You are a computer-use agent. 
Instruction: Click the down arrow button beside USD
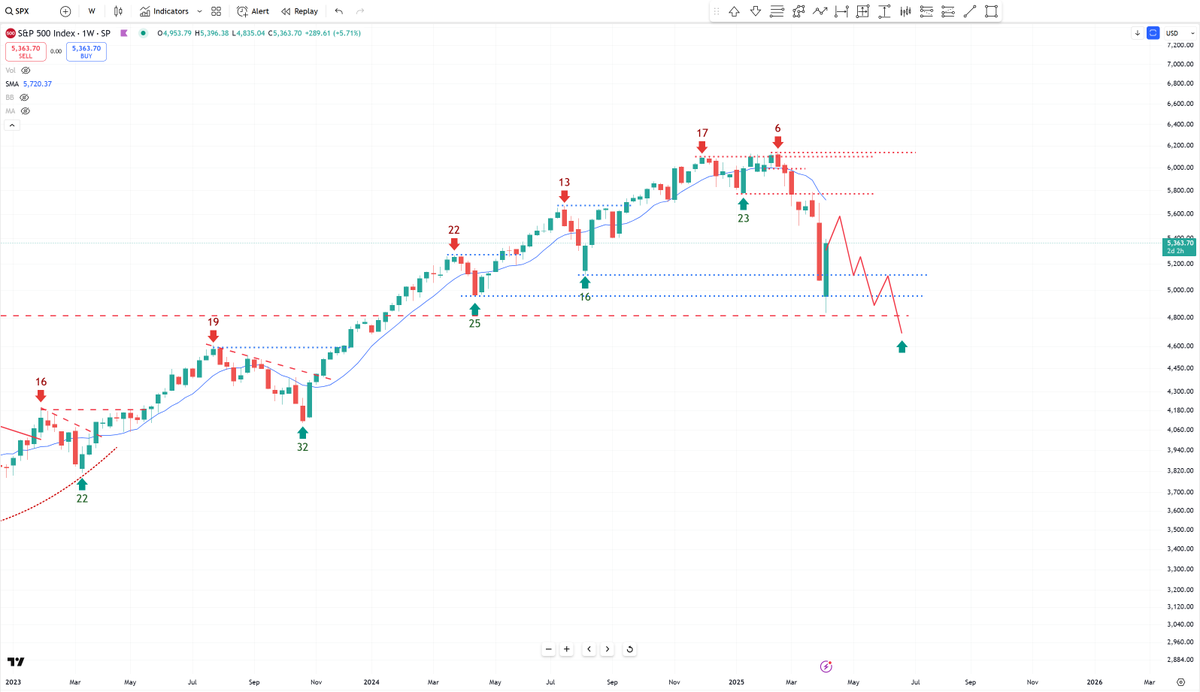tap(1138, 33)
